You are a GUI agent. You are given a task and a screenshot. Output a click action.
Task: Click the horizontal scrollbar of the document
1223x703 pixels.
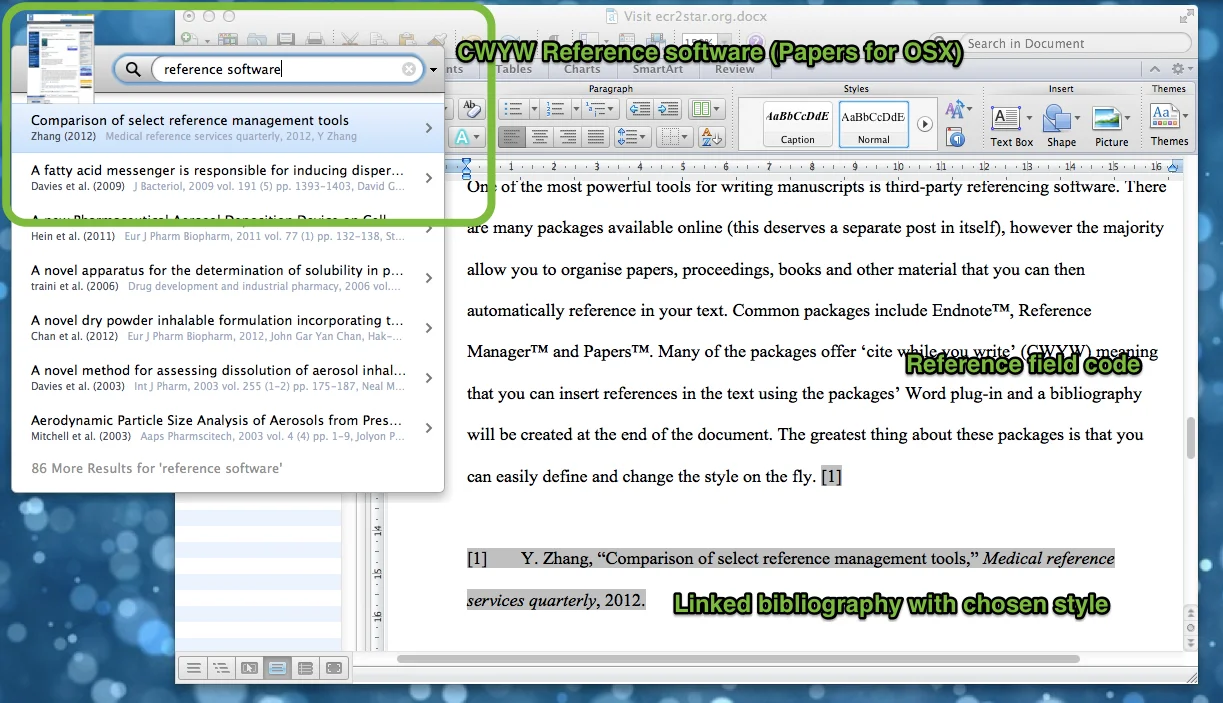pyautogui.click(x=738, y=659)
